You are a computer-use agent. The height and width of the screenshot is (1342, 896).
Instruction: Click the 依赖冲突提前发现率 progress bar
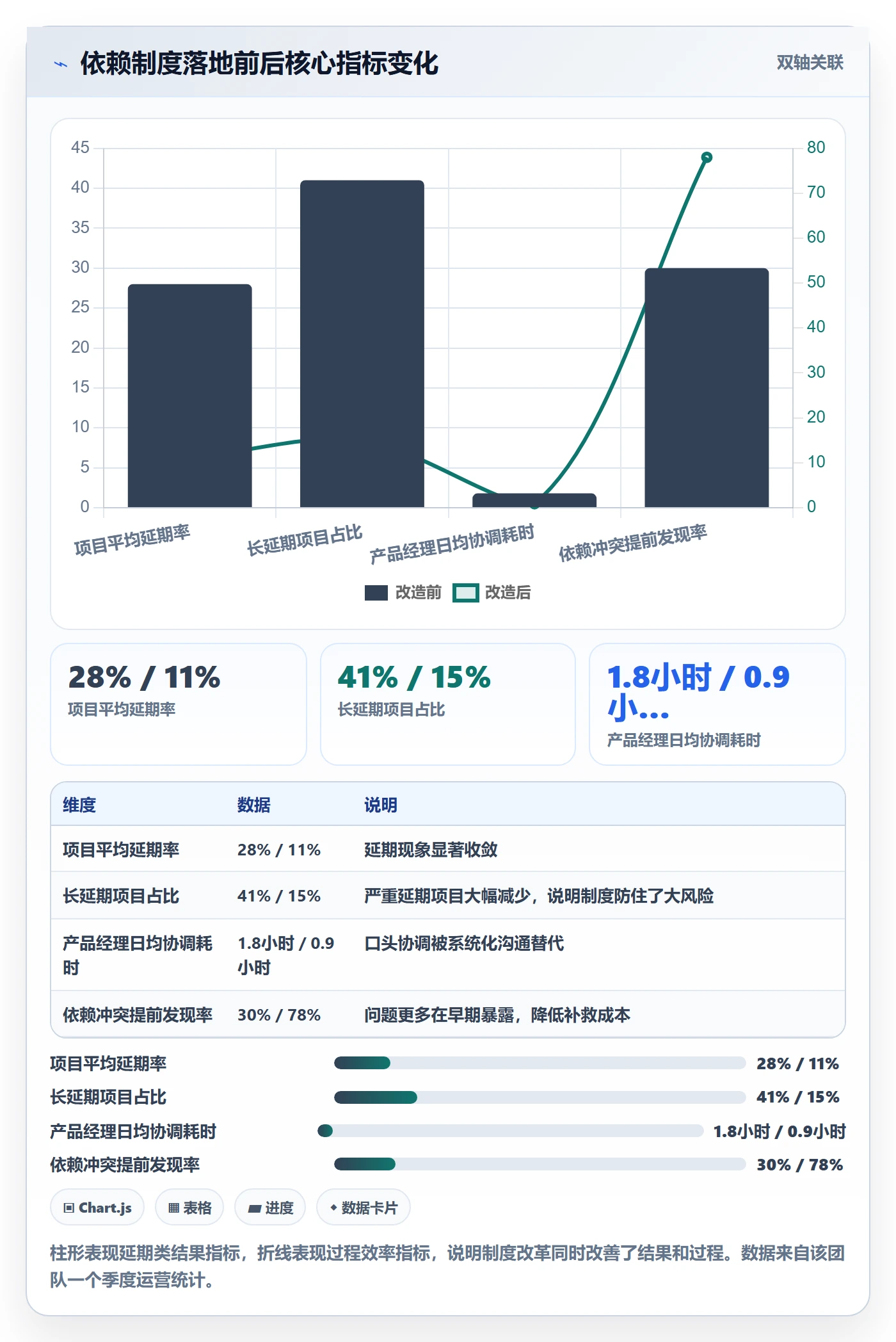tap(540, 1164)
